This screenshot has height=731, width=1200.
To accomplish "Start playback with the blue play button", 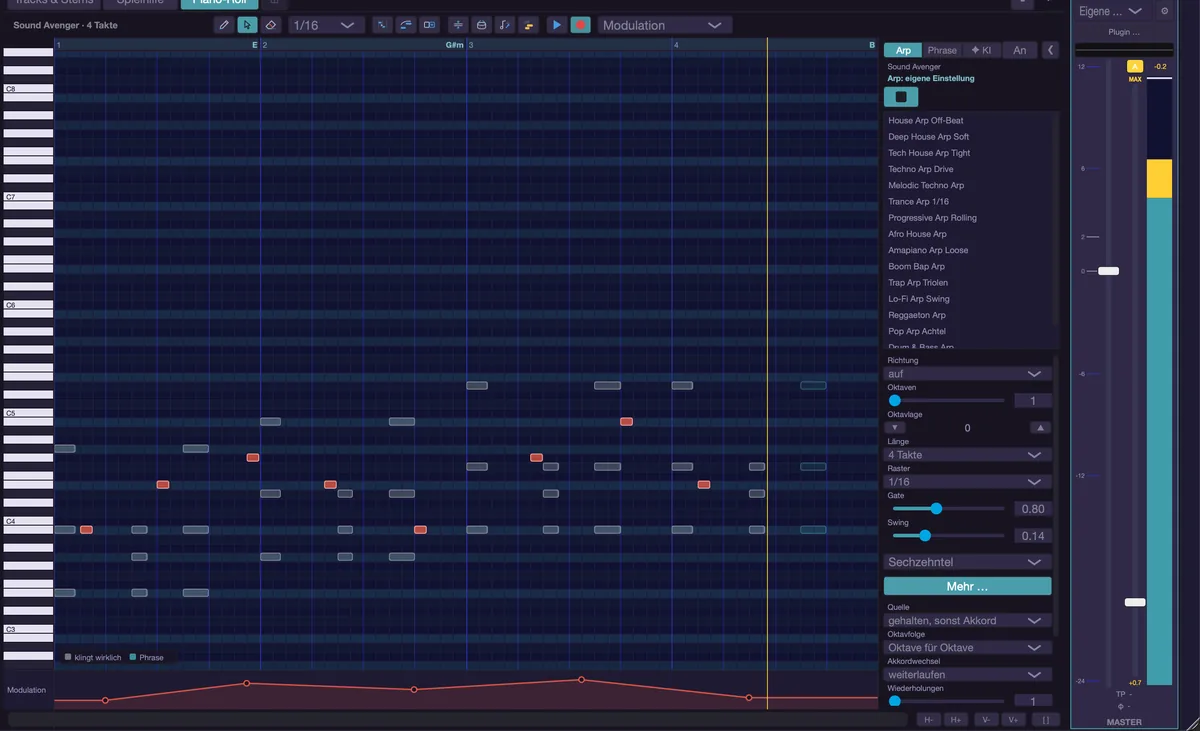I will pos(557,25).
